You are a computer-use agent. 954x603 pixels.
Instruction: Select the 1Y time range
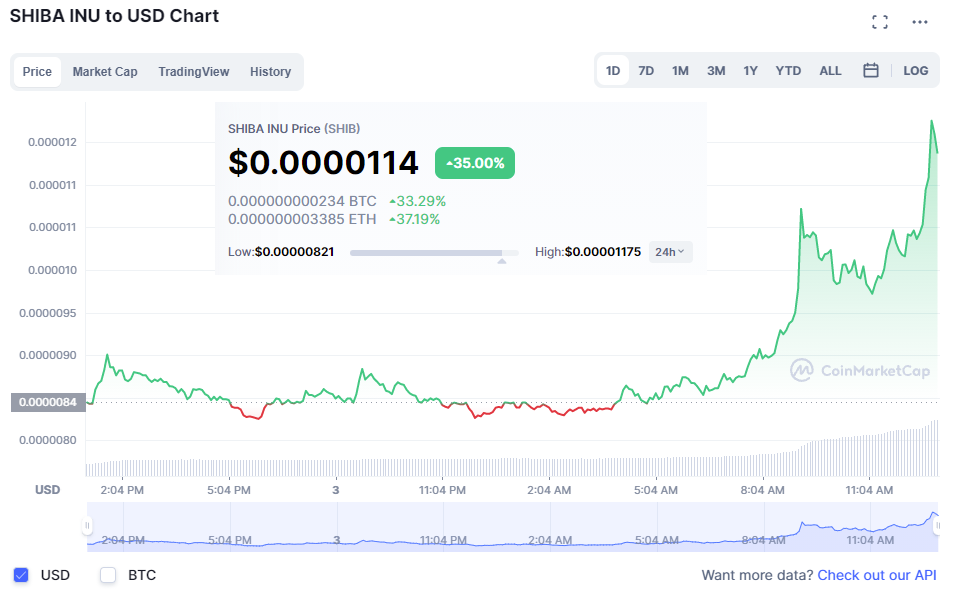tap(750, 71)
